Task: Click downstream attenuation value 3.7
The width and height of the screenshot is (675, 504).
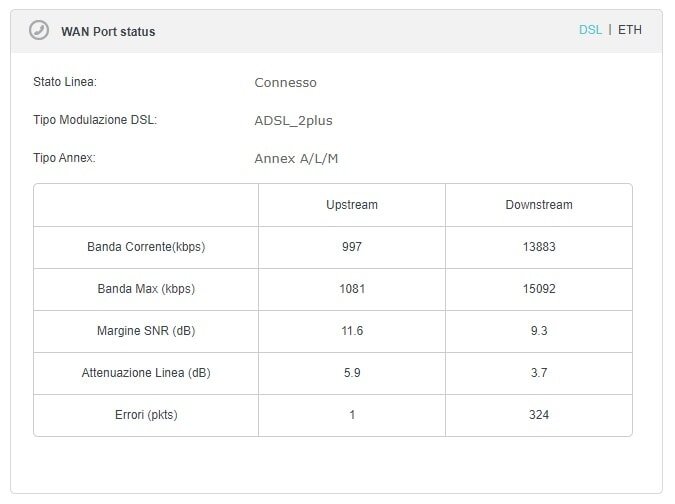Action: tap(539, 373)
